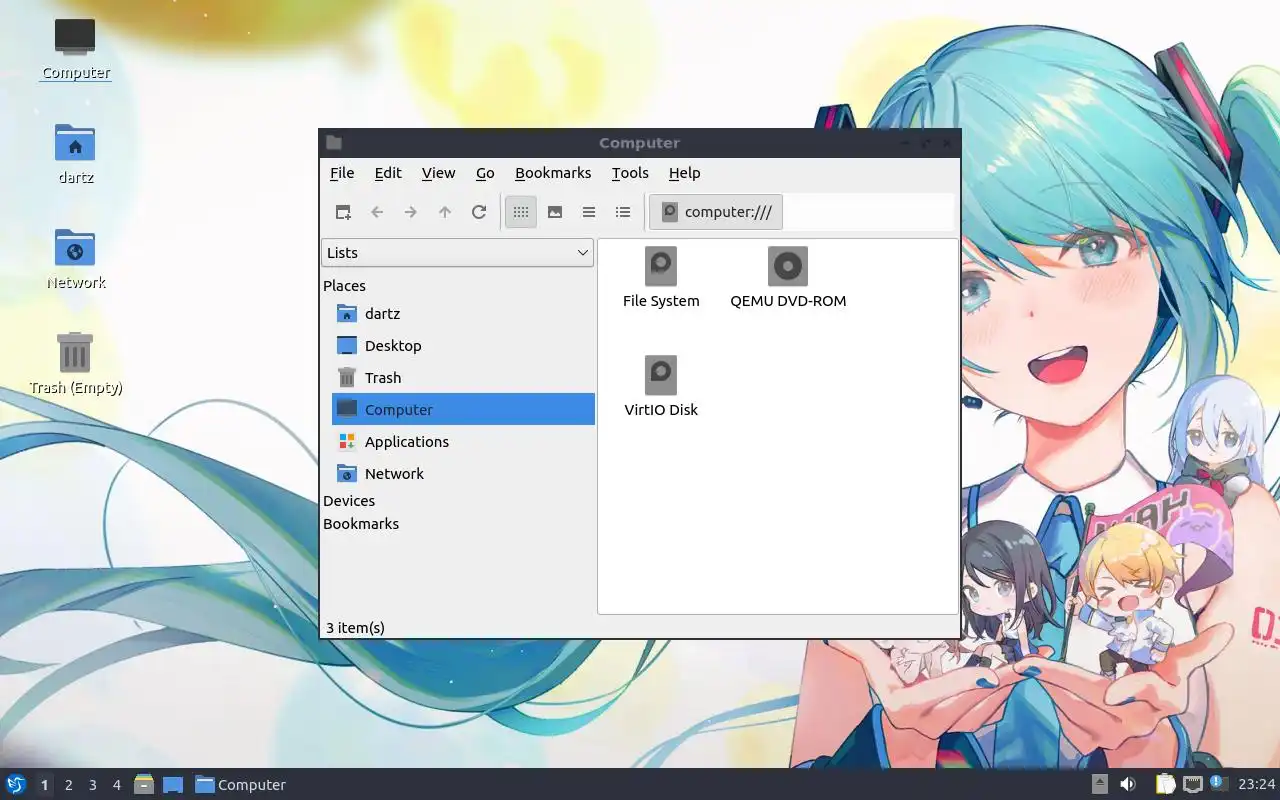Switch to workspace 2 in pager
This screenshot has height=800, width=1280.
pyautogui.click(x=68, y=785)
